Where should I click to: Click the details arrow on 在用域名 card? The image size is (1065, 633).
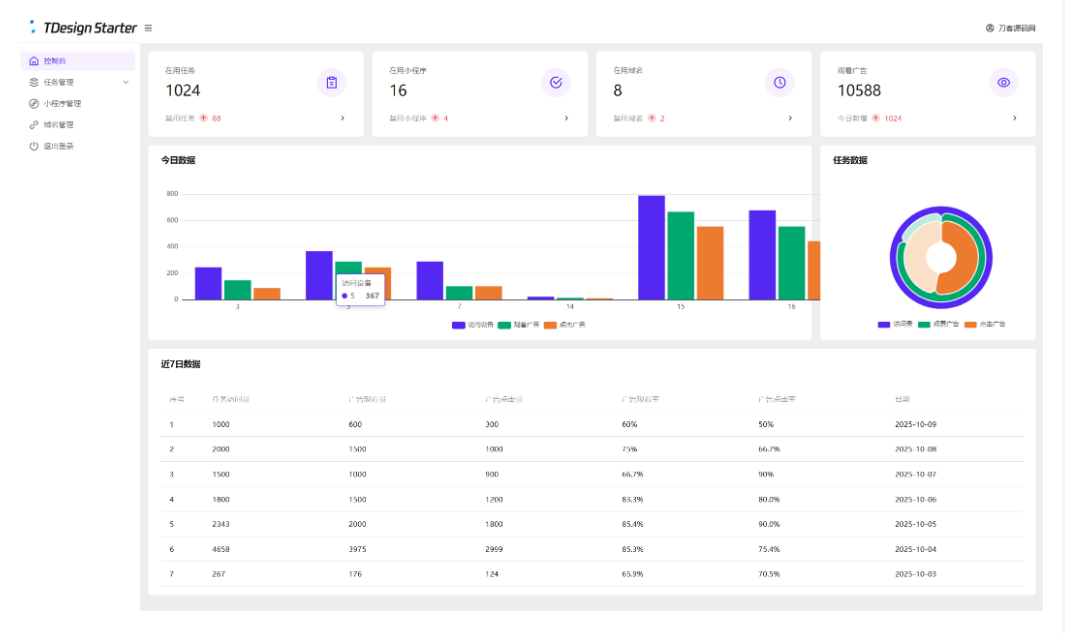click(x=790, y=118)
